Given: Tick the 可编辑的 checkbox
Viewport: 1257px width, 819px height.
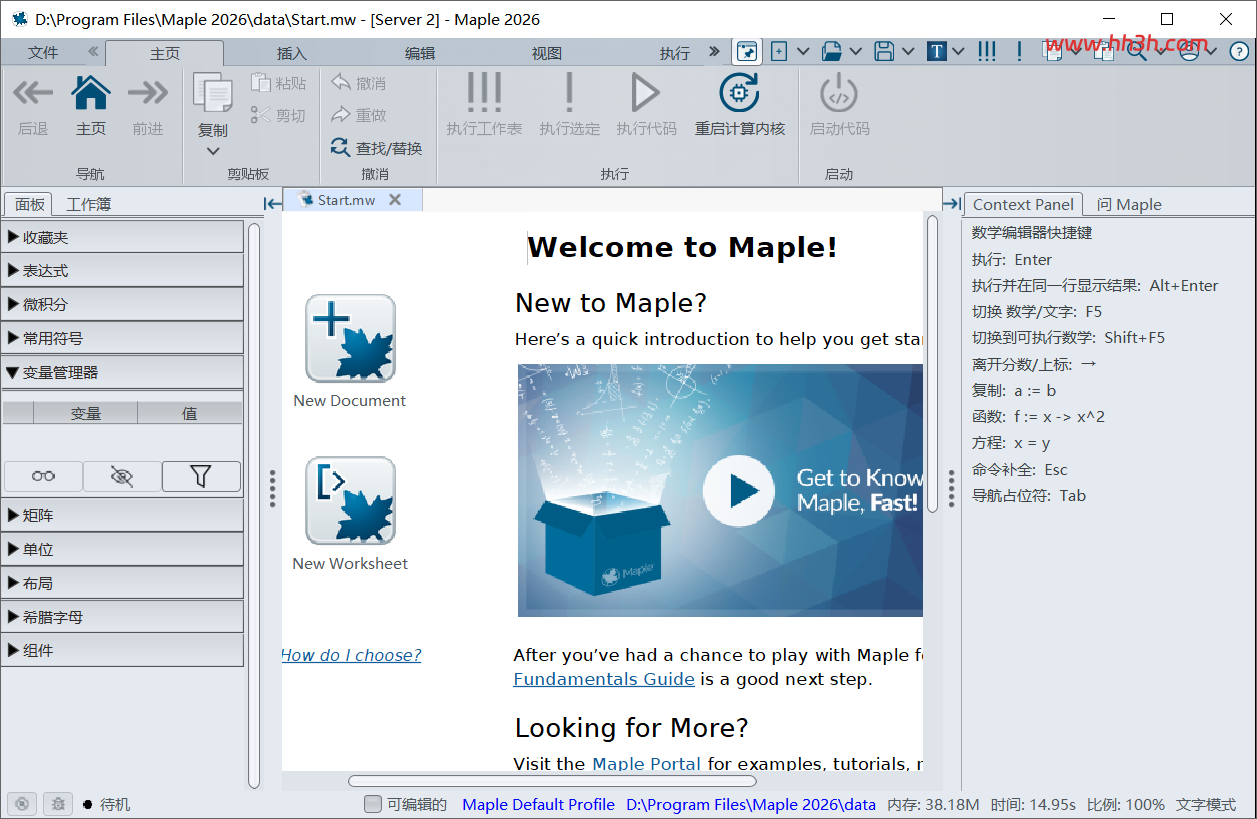Looking at the screenshot, I should point(372,804).
